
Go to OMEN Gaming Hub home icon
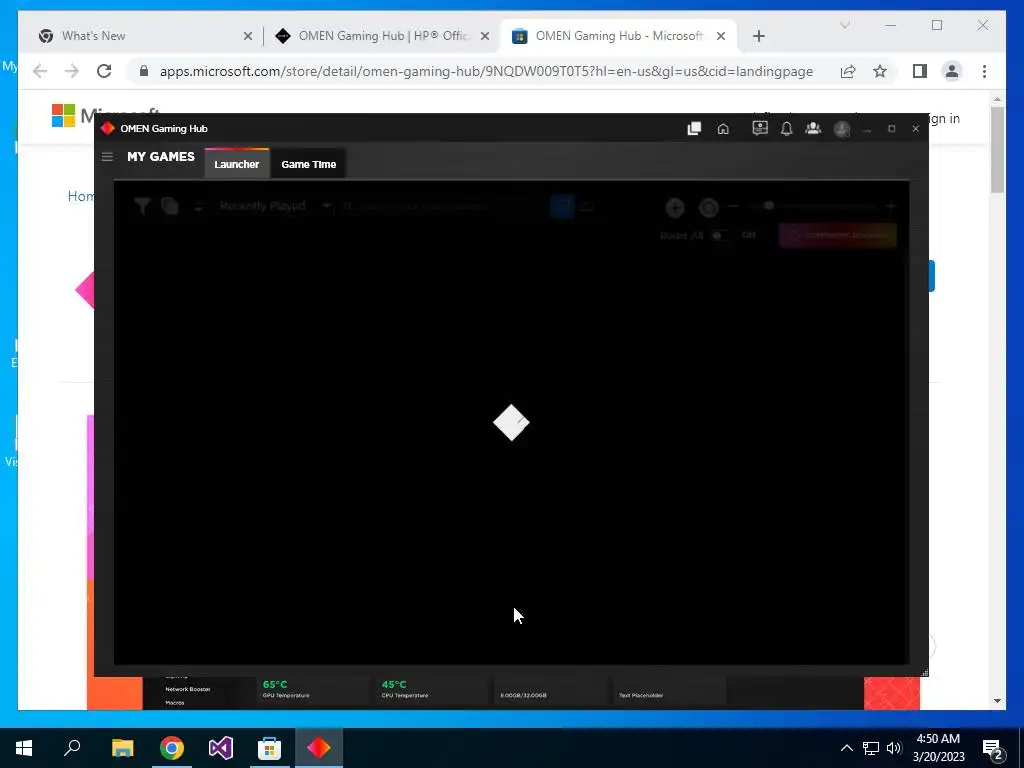point(723,129)
